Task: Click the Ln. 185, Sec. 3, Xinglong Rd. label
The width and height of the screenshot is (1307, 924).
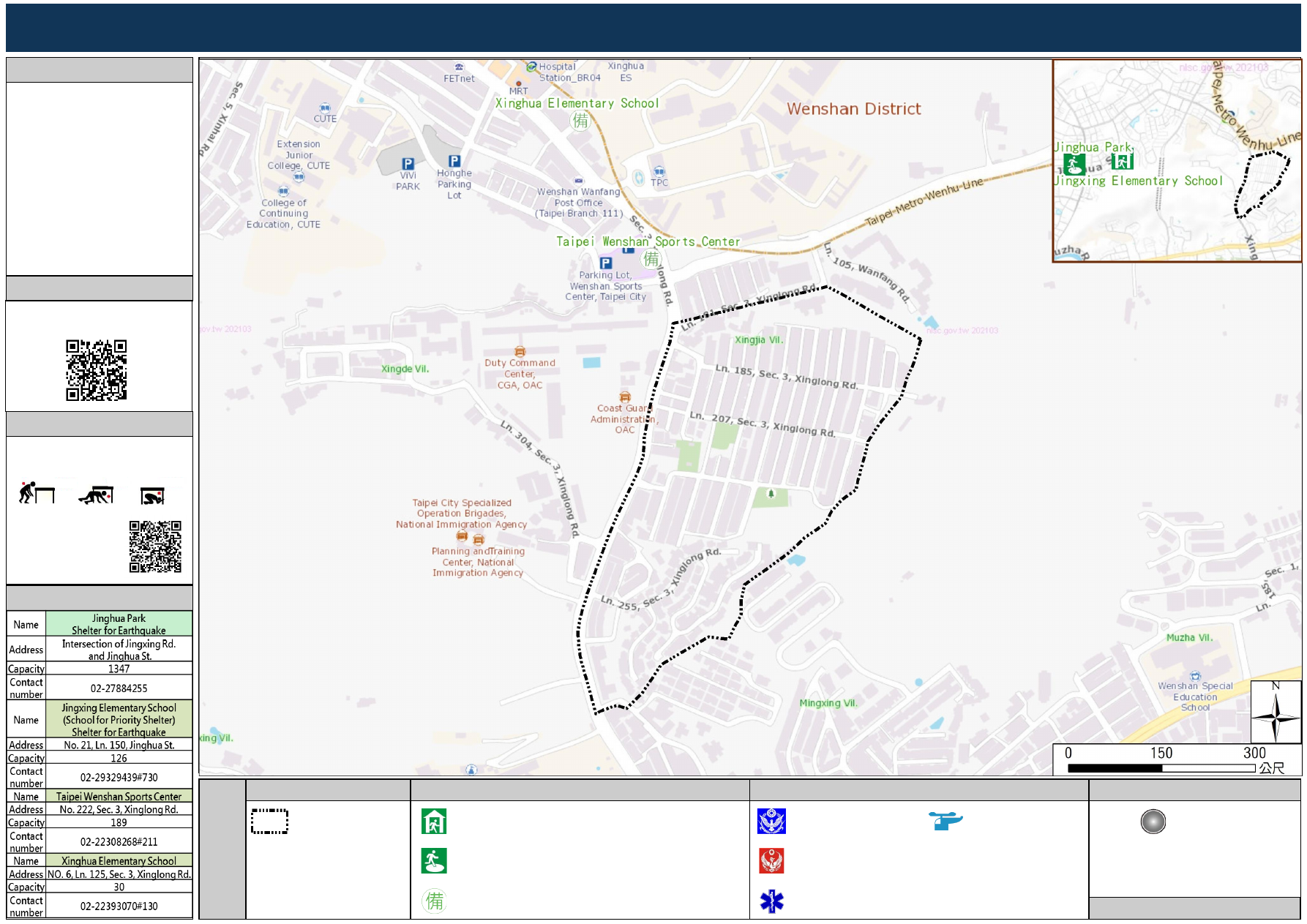Action: [786, 376]
